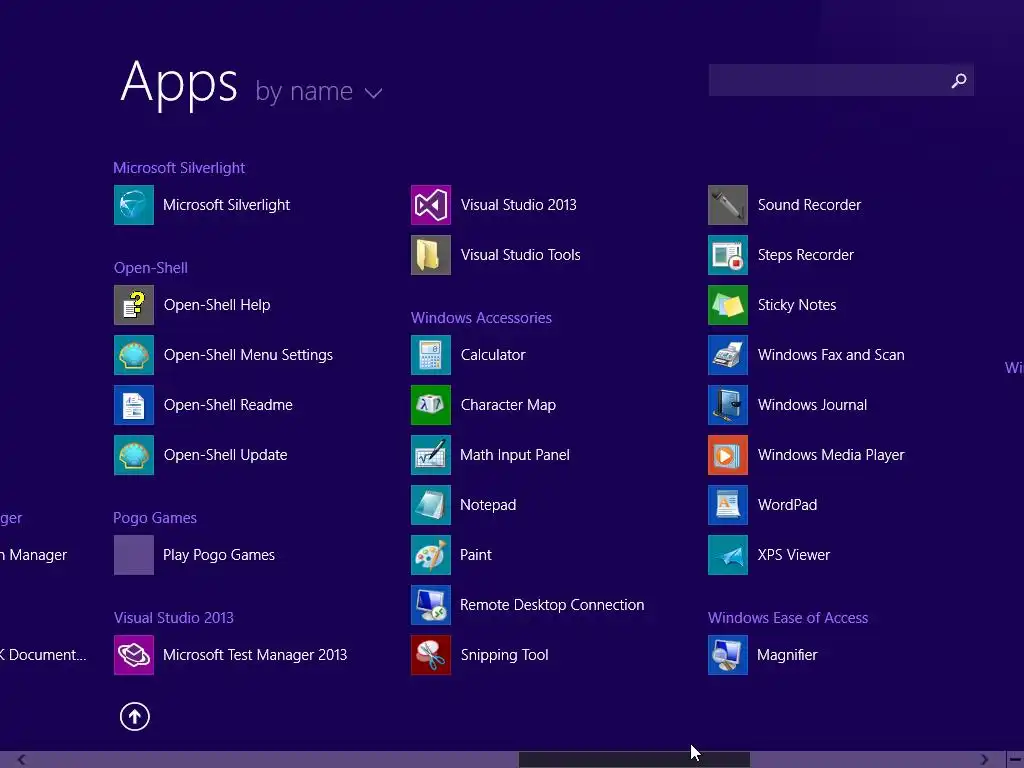
Task: Click the 'Windows Fax and Scan' label
Action: pyautogui.click(x=831, y=355)
